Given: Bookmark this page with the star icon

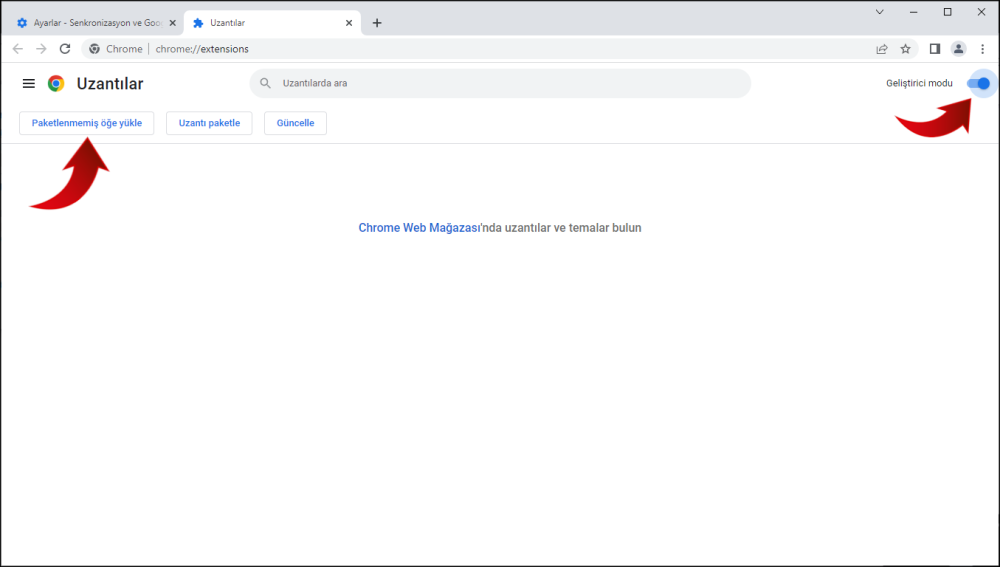Looking at the screenshot, I should pos(906,49).
